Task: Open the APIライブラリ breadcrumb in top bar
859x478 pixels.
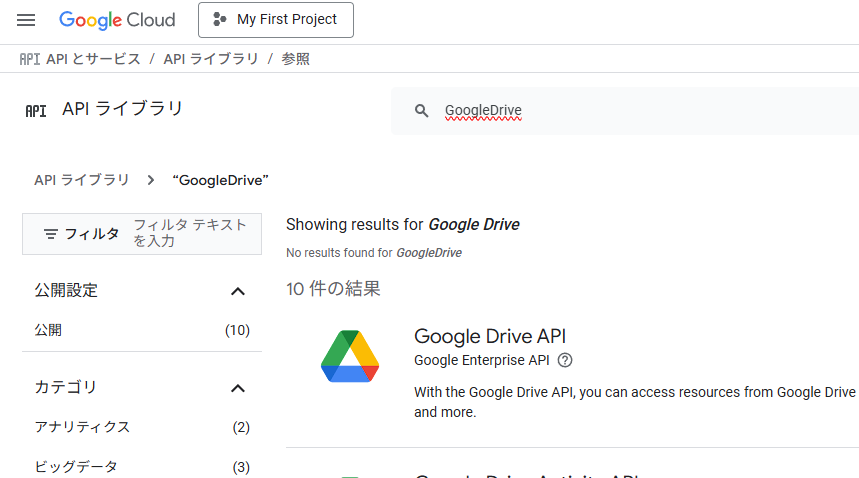Action: (x=211, y=59)
